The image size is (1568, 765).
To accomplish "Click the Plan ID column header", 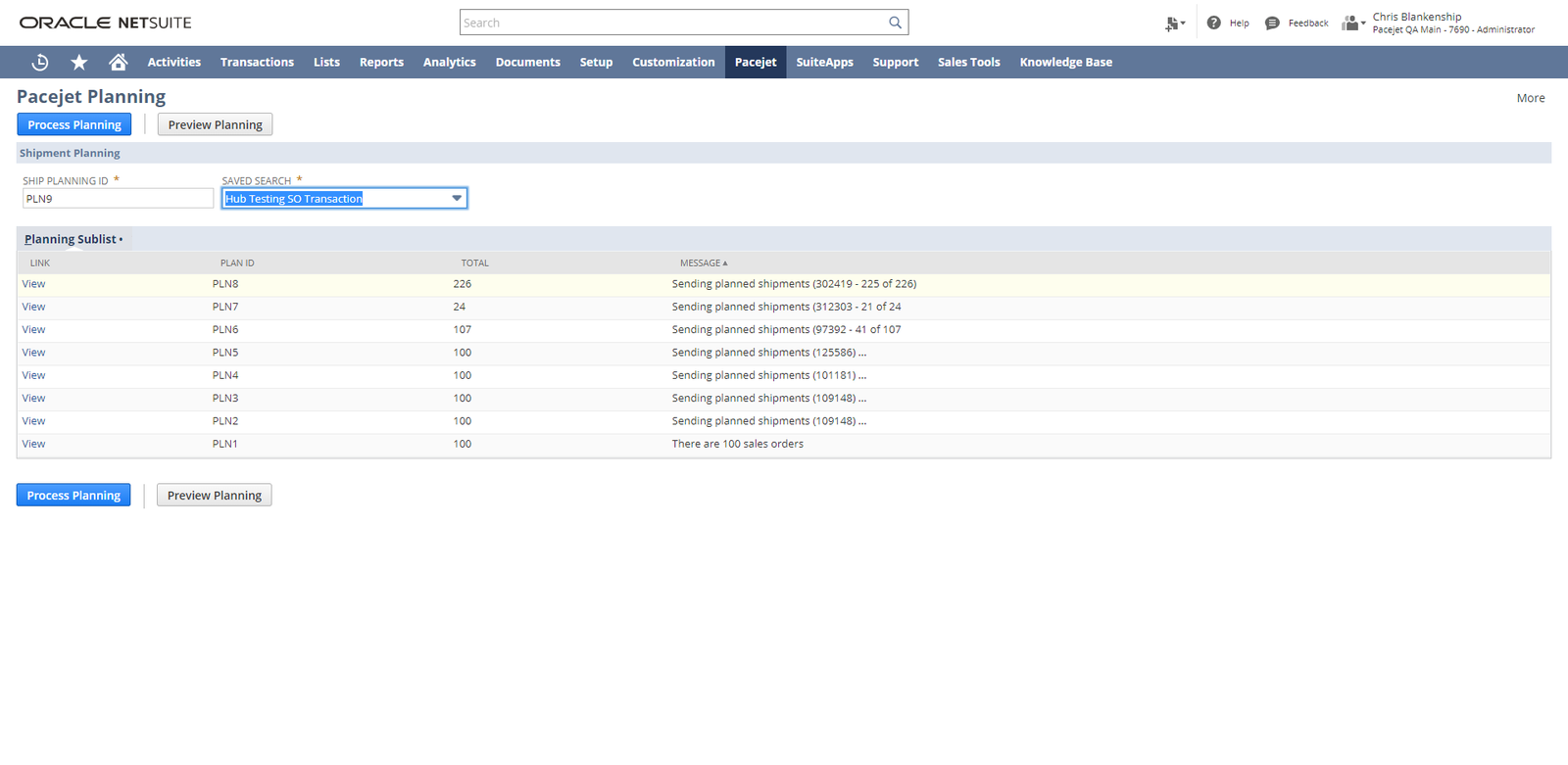I will (x=237, y=263).
